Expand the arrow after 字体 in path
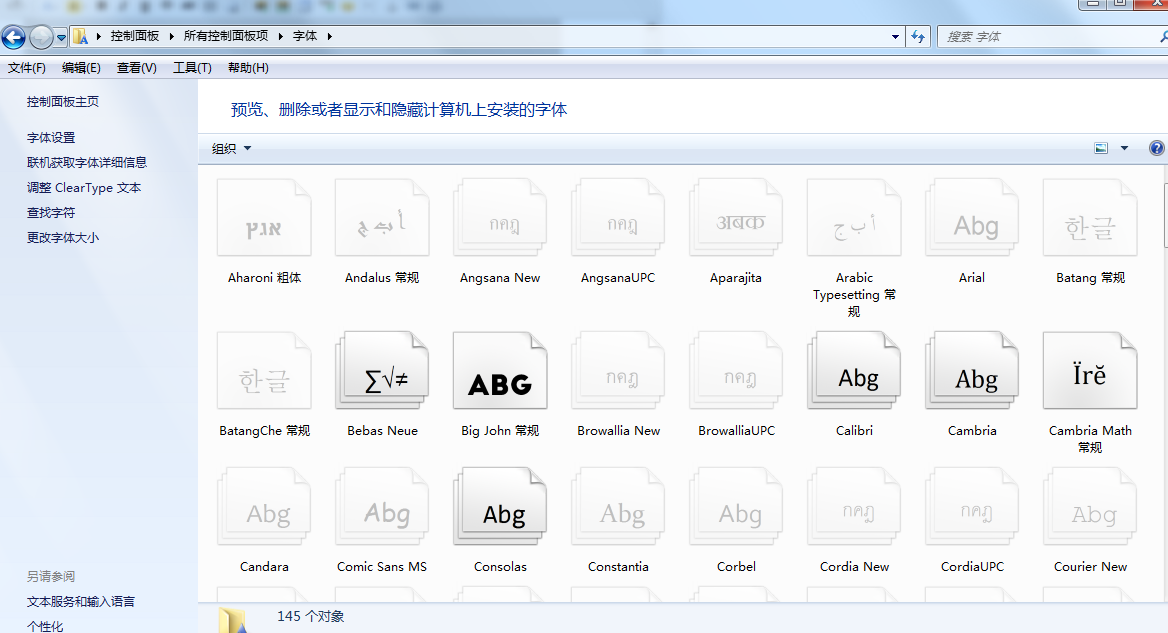1168x633 pixels. pyautogui.click(x=329, y=36)
